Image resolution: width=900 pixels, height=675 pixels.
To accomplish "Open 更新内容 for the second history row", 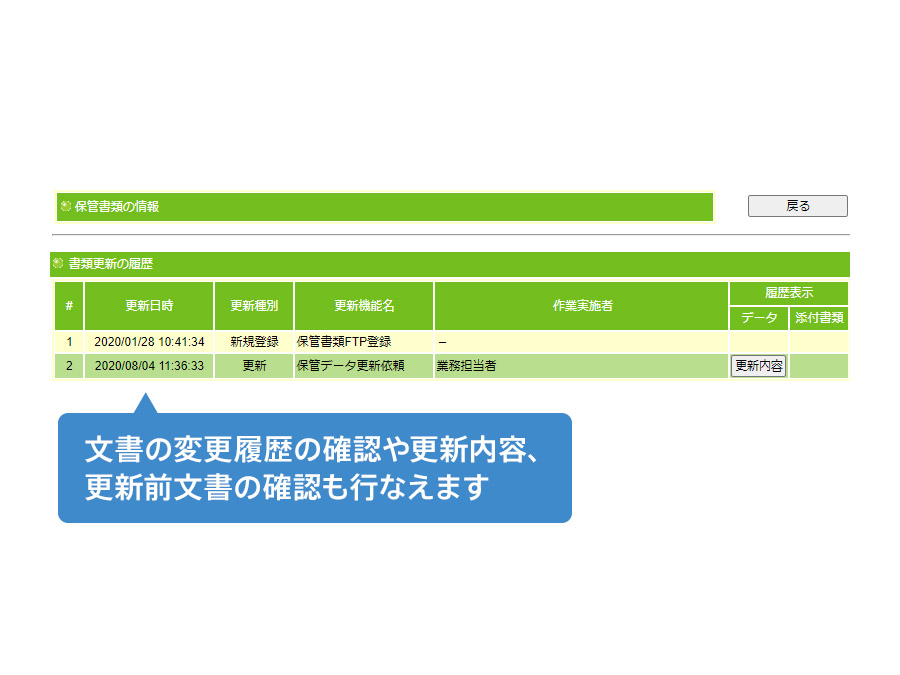I will (x=759, y=366).
